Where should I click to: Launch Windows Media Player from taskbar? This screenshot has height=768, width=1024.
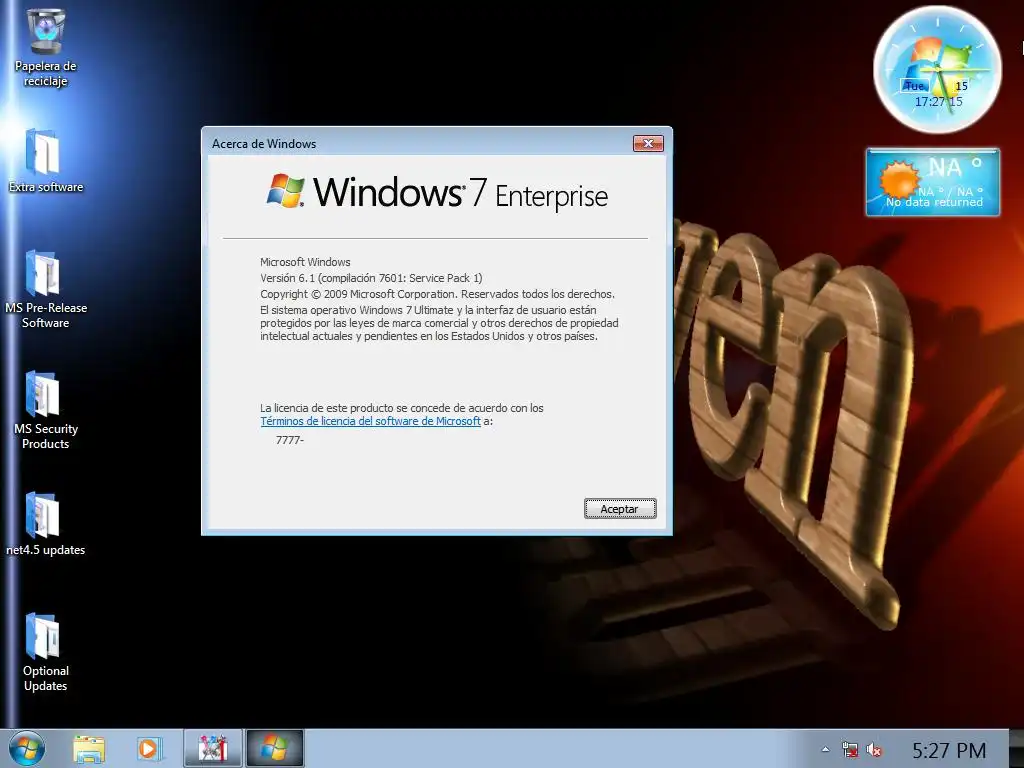click(x=148, y=749)
